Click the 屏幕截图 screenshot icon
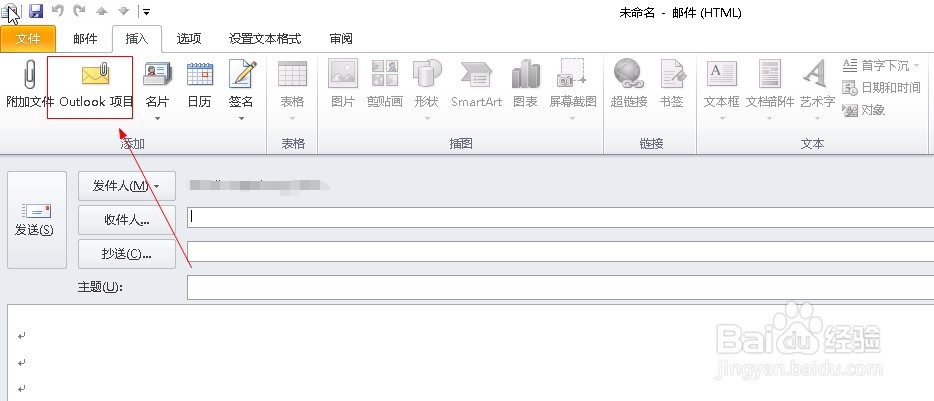934x401 pixels. 572,73
